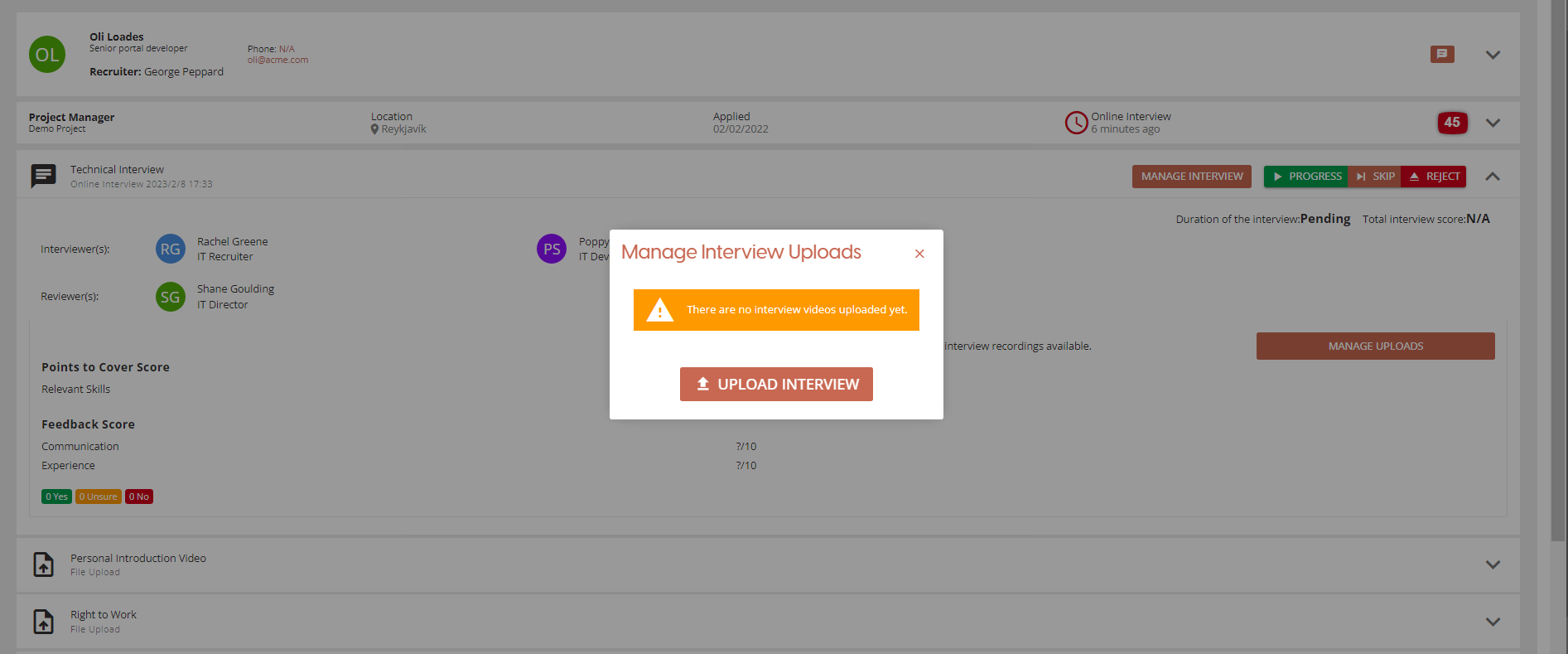This screenshot has height=654, width=1568.
Task: Click the Personal Introduction Video upload icon
Action: point(43,564)
